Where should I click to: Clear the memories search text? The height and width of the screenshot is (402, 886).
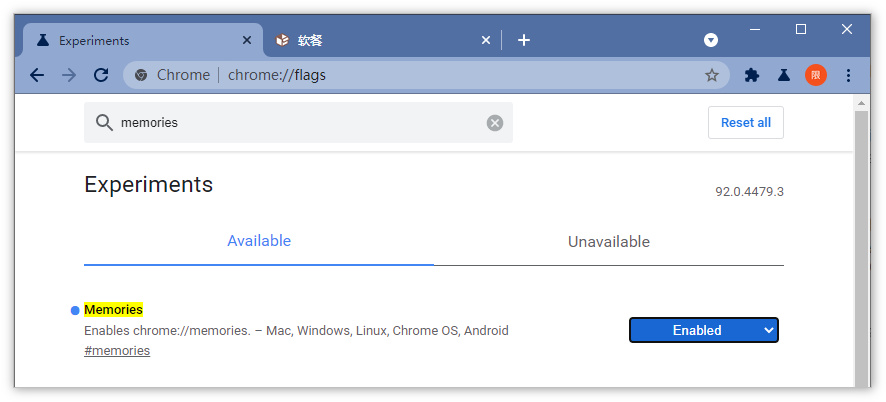pyautogui.click(x=495, y=123)
